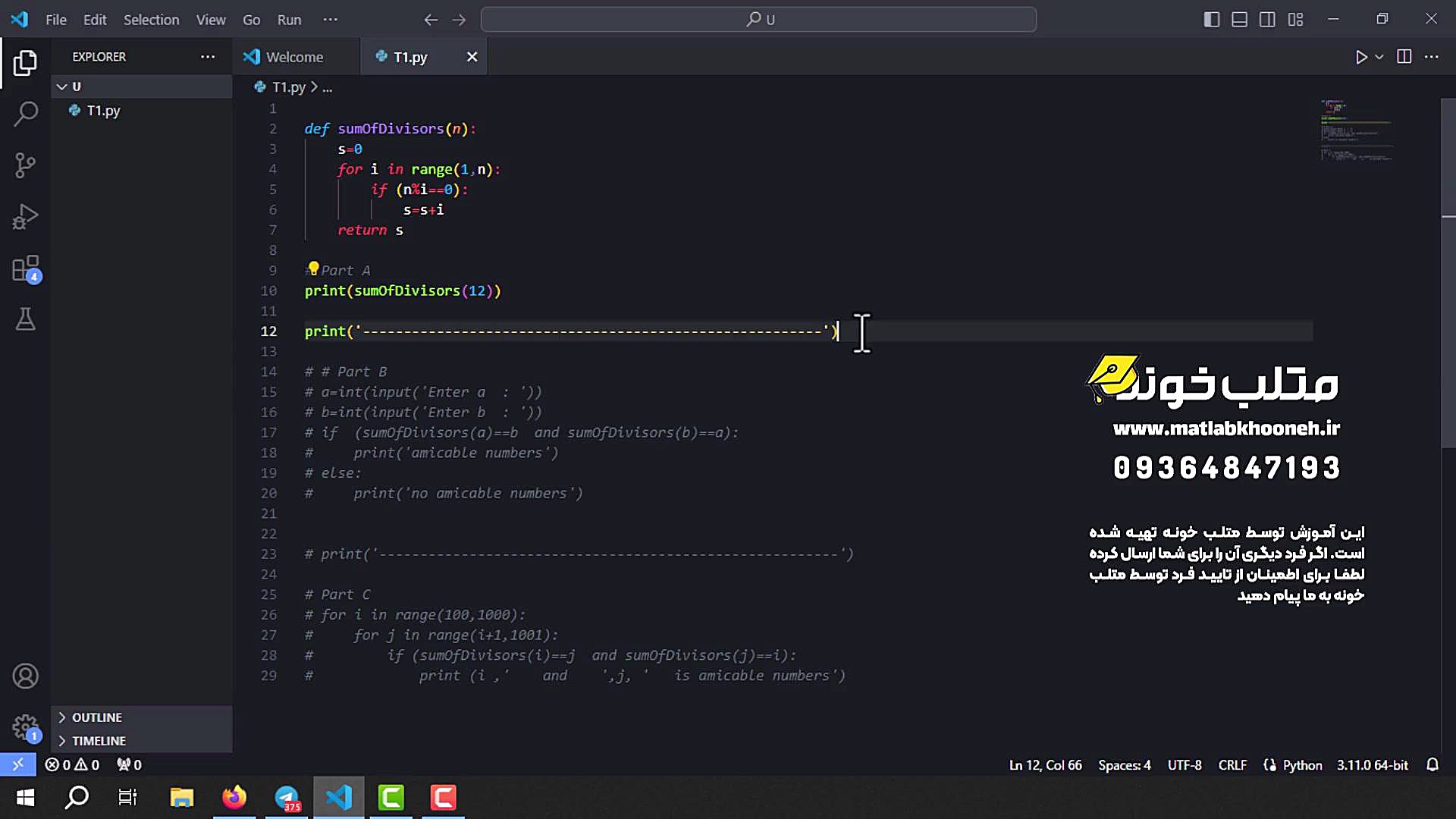Screen dimensions: 1456x819
Task: Open the Search view in activity bar
Action: 25,115
